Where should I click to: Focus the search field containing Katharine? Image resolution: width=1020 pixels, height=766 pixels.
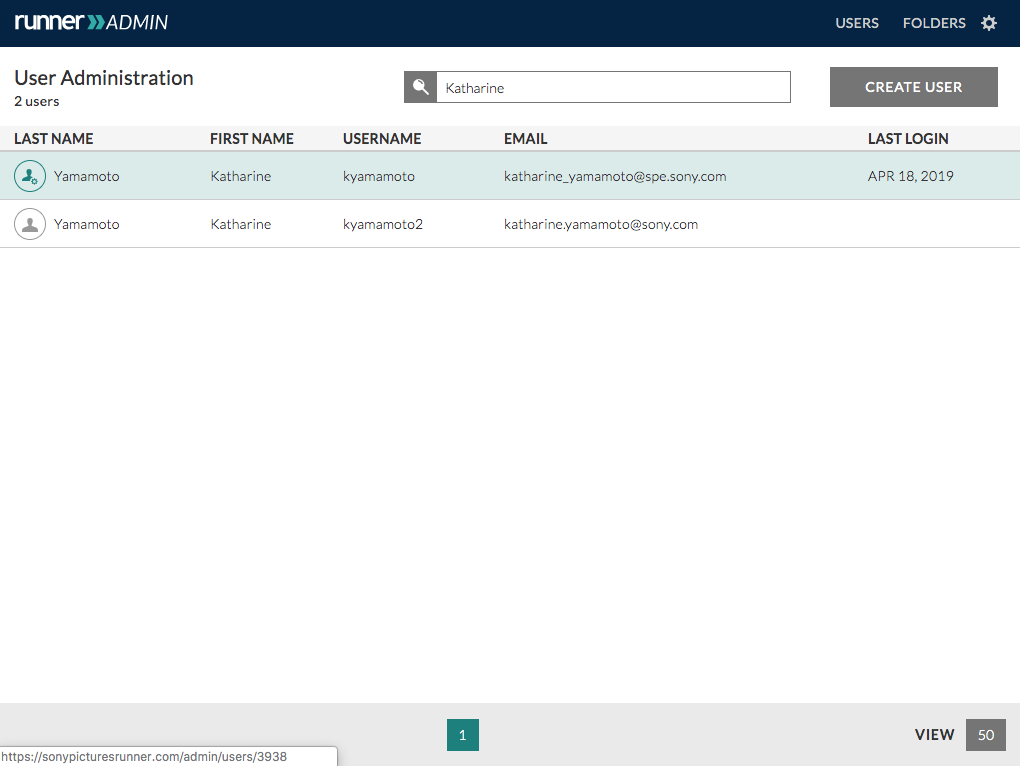[x=613, y=87]
